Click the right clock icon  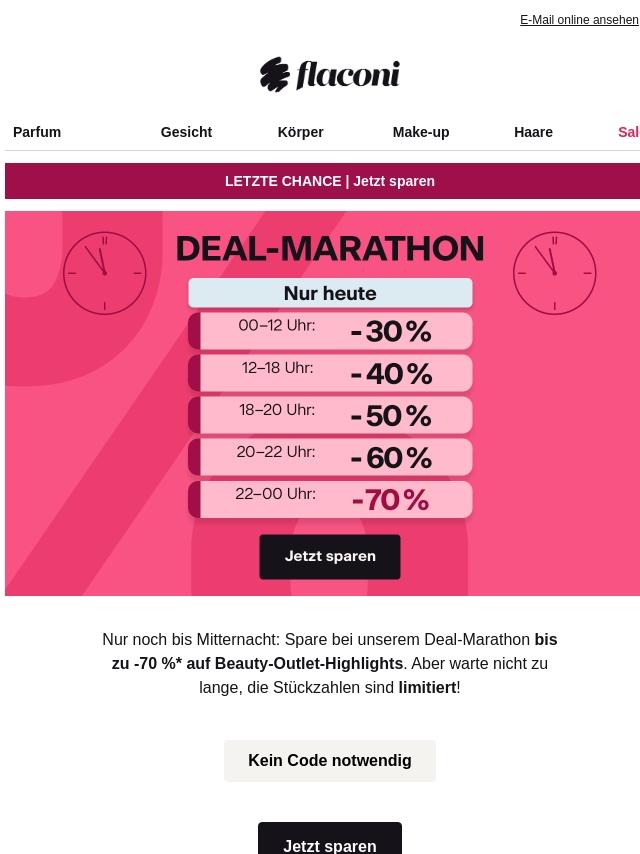tap(554, 273)
